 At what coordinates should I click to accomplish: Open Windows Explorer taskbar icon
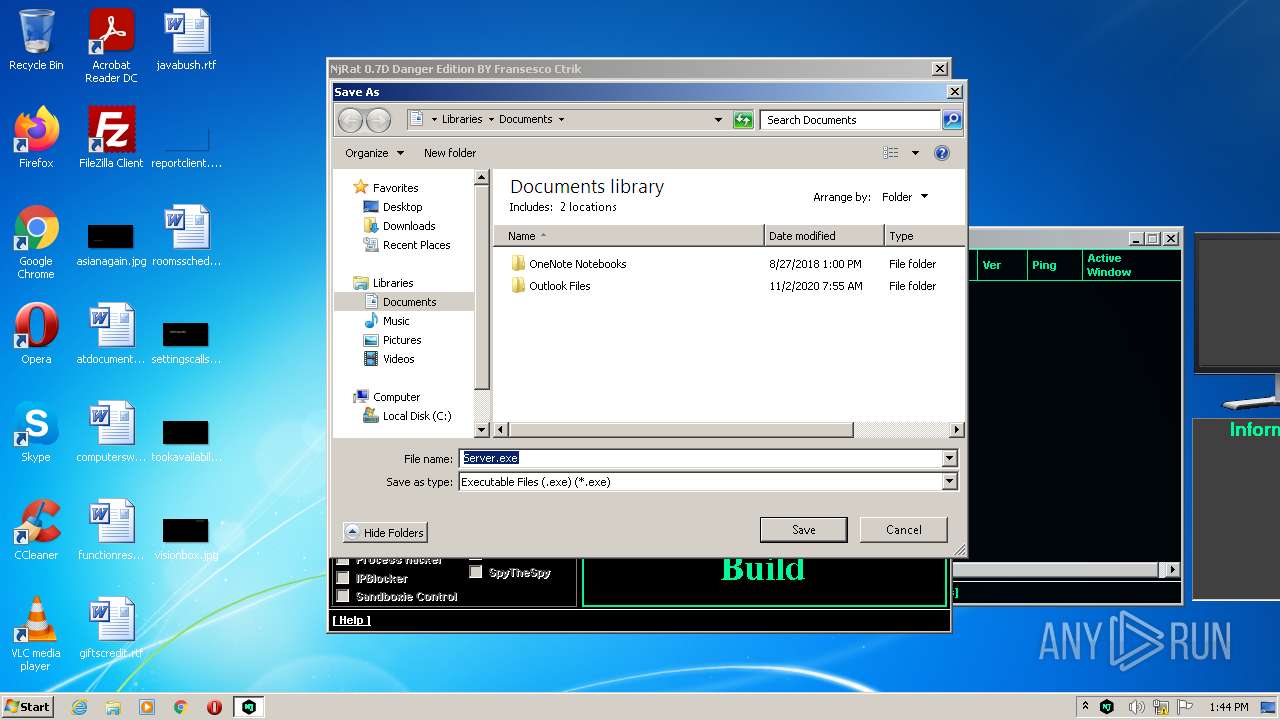click(113, 707)
